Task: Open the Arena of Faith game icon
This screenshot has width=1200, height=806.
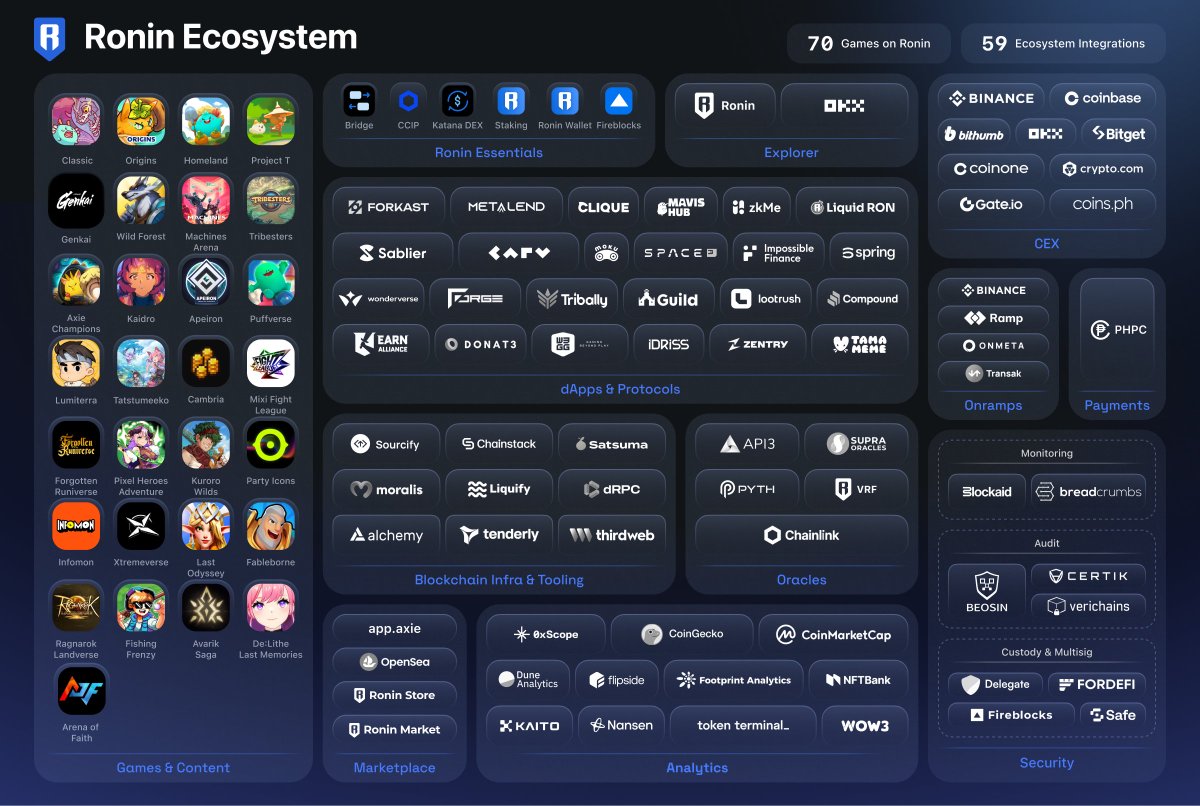Action: [x=82, y=691]
